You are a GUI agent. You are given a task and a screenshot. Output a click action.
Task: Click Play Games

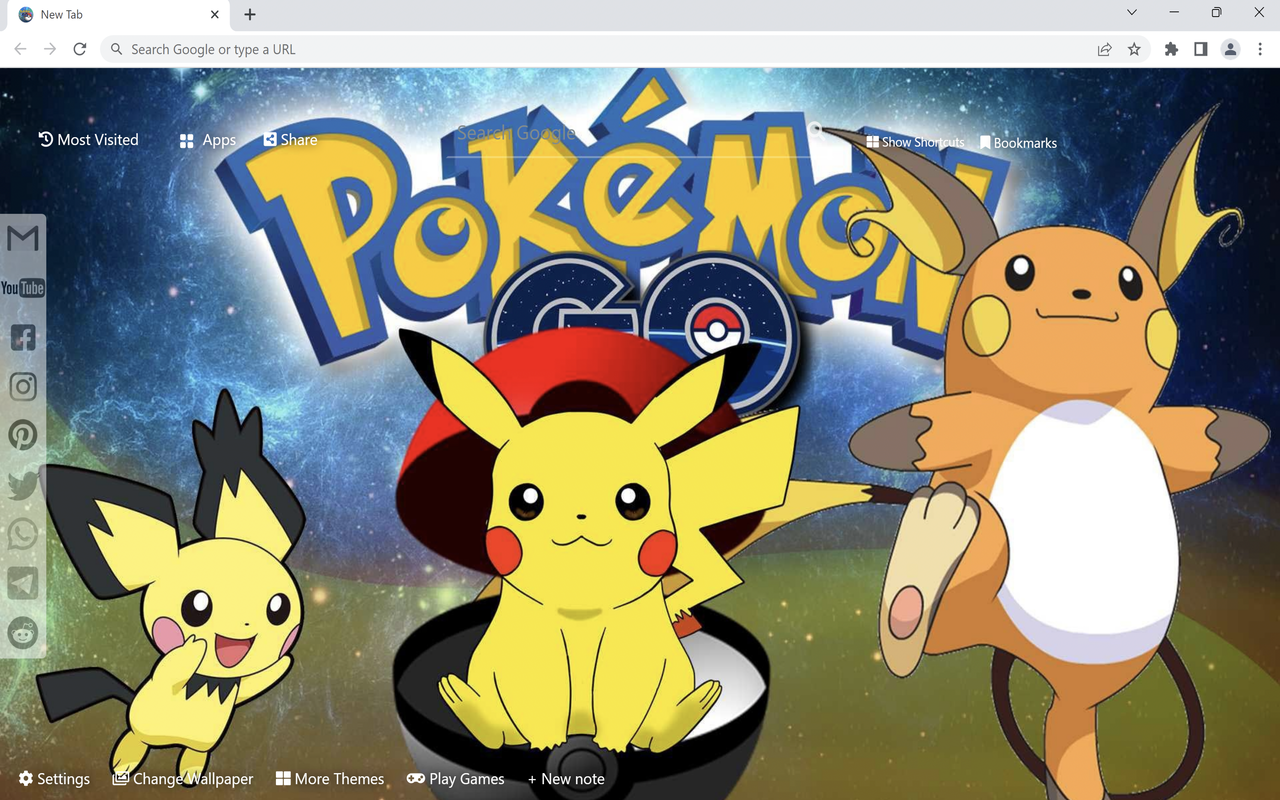[456, 779]
